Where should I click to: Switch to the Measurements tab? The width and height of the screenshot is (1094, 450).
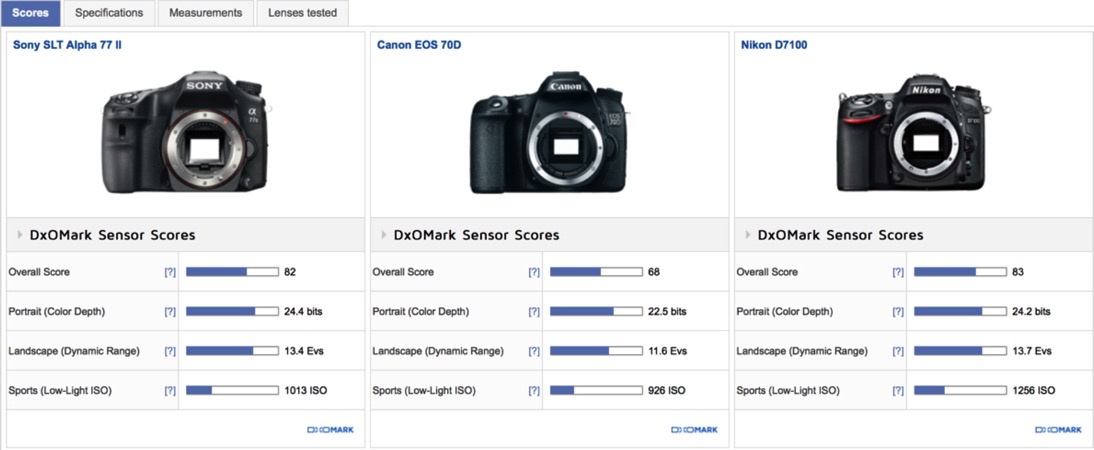(205, 13)
